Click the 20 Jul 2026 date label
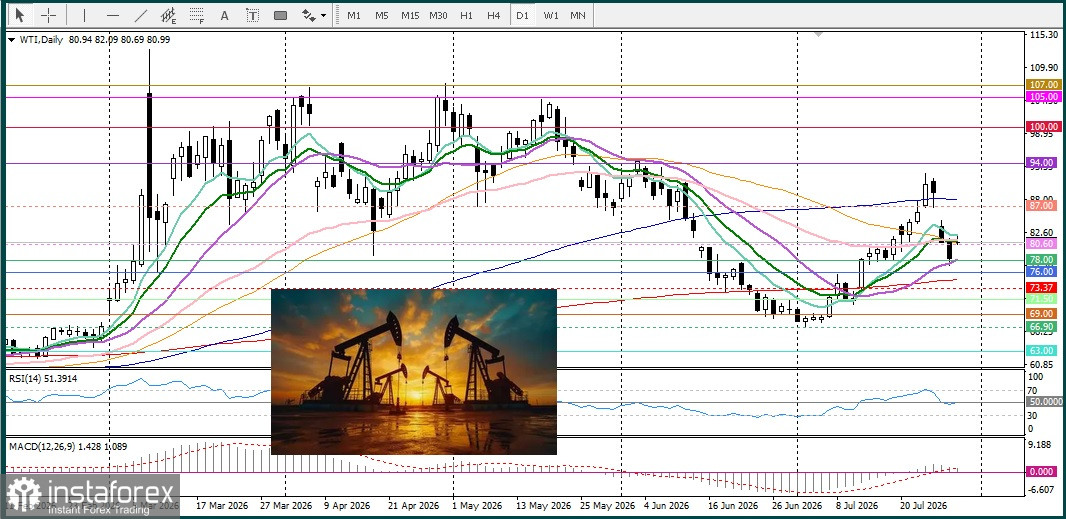The width and height of the screenshot is (1066, 519). [923, 506]
